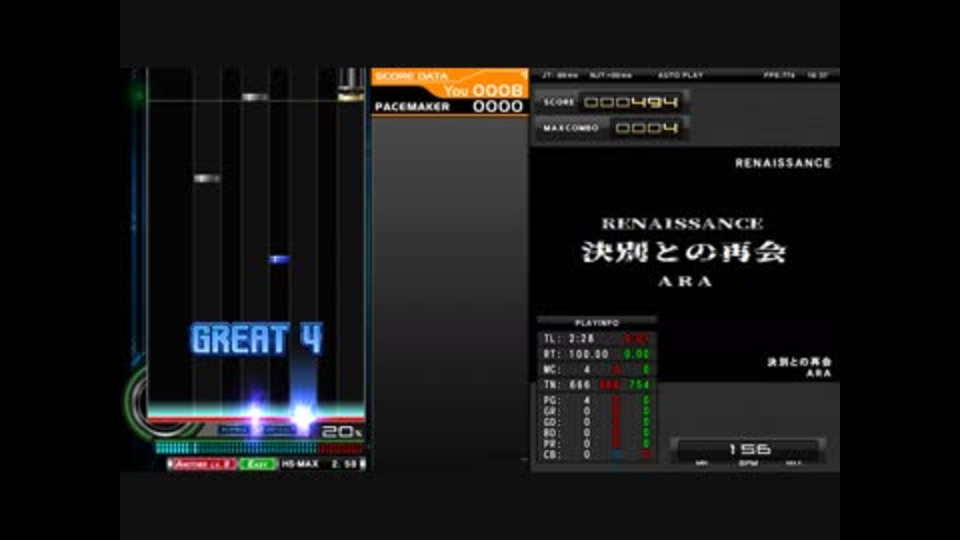Click the 'PLAYINFO' panel header
960x540 pixels.
click(597, 323)
